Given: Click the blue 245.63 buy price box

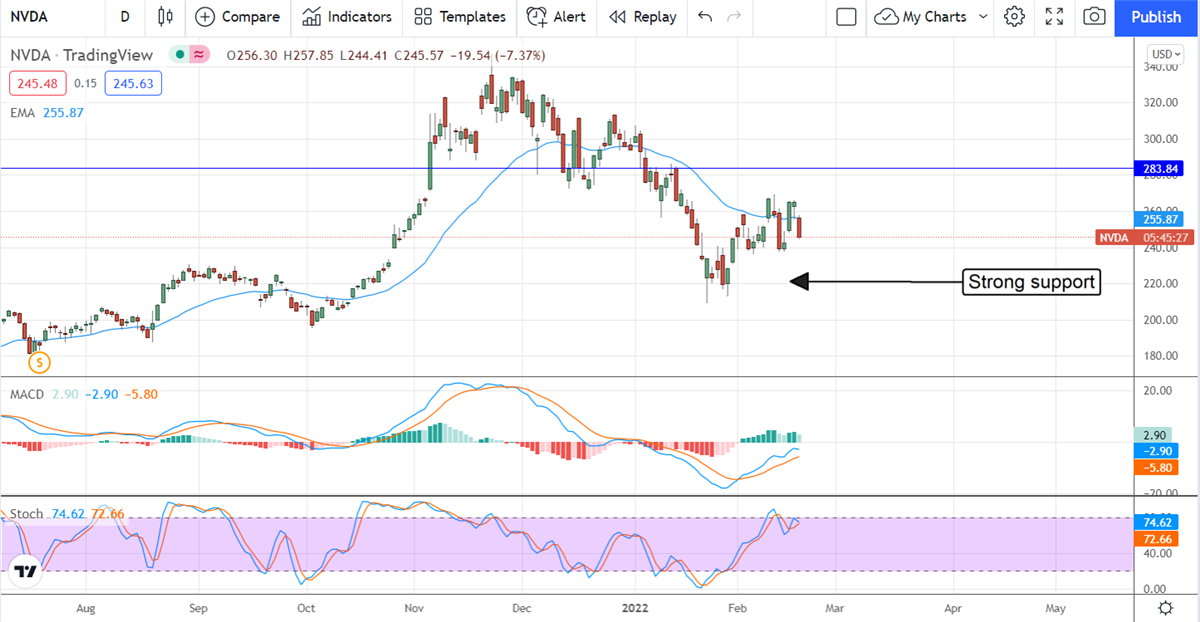Looking at the screenshot, I should coord(133,84).
